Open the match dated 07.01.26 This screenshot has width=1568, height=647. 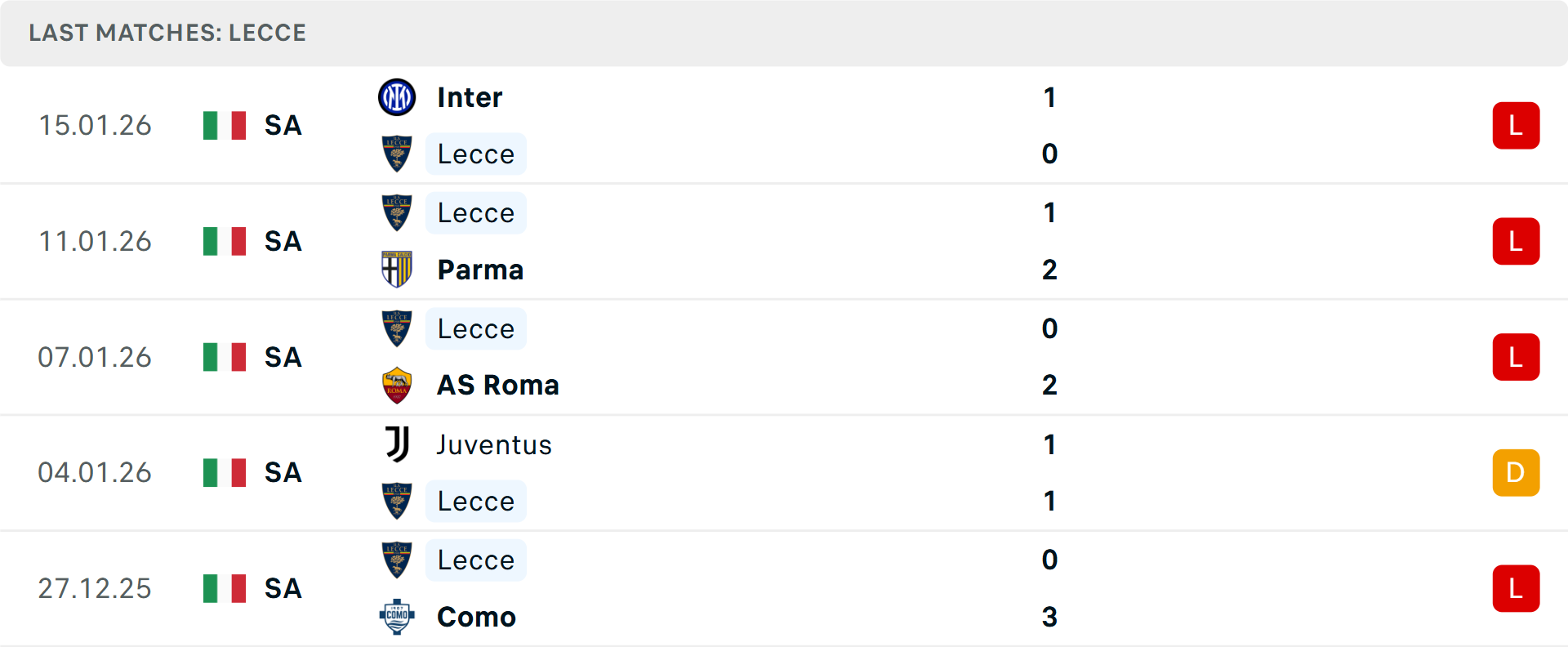[x=784, y=357]
